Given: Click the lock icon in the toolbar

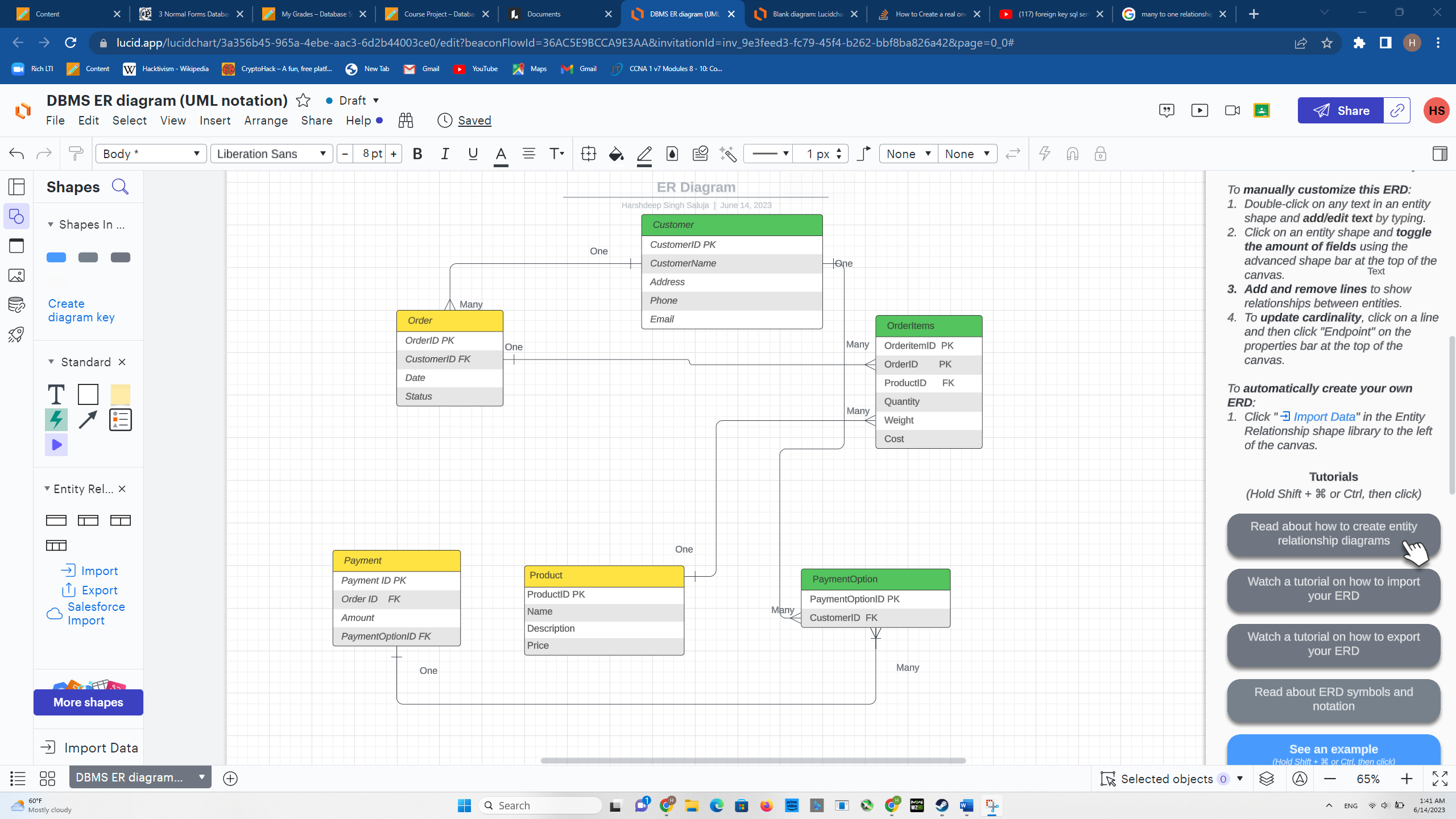Looking at the screenshot, I should (x=1100, y=154).
